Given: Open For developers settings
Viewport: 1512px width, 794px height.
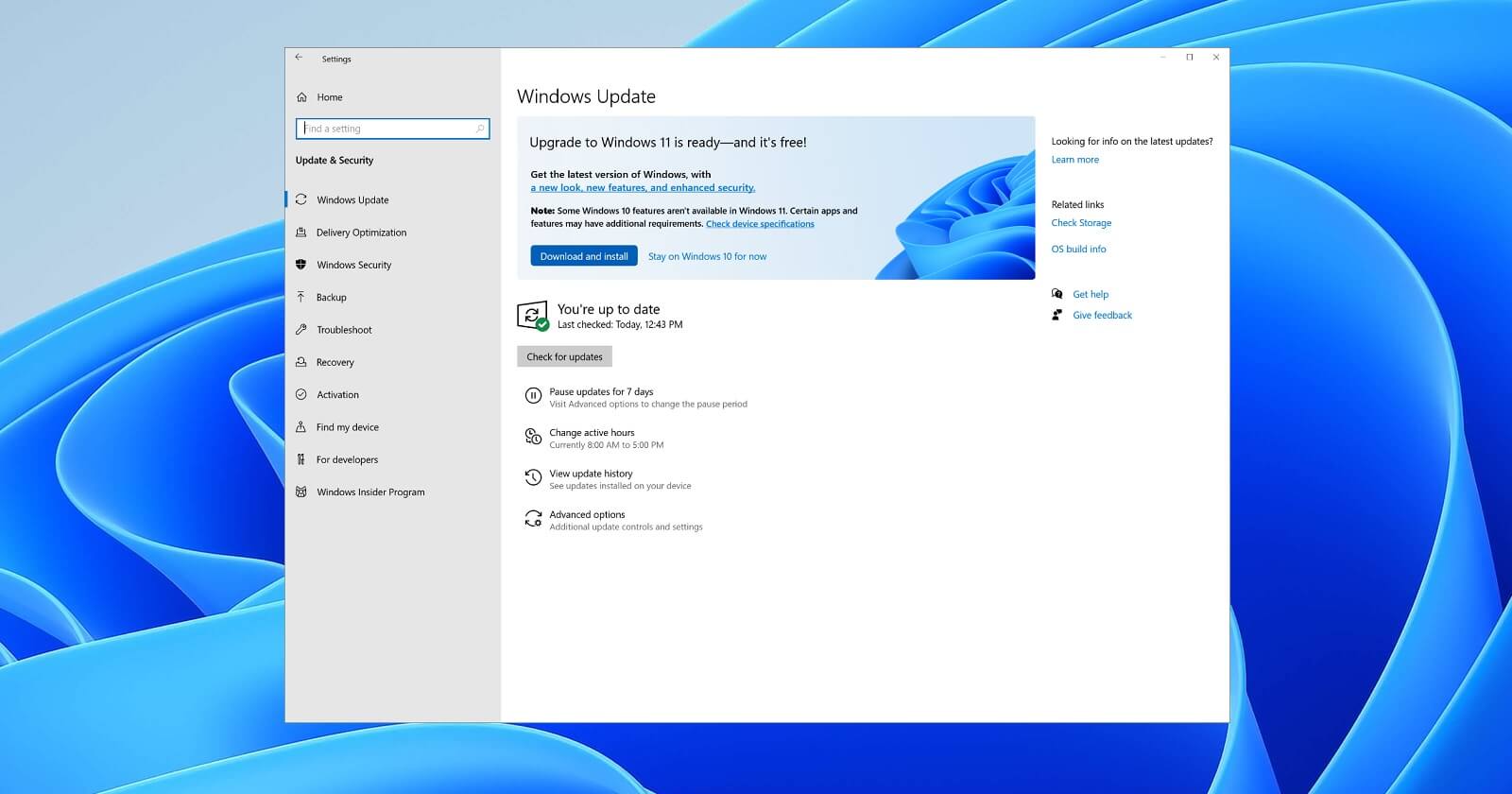Looking at the screenshot, I should point(347,459).
